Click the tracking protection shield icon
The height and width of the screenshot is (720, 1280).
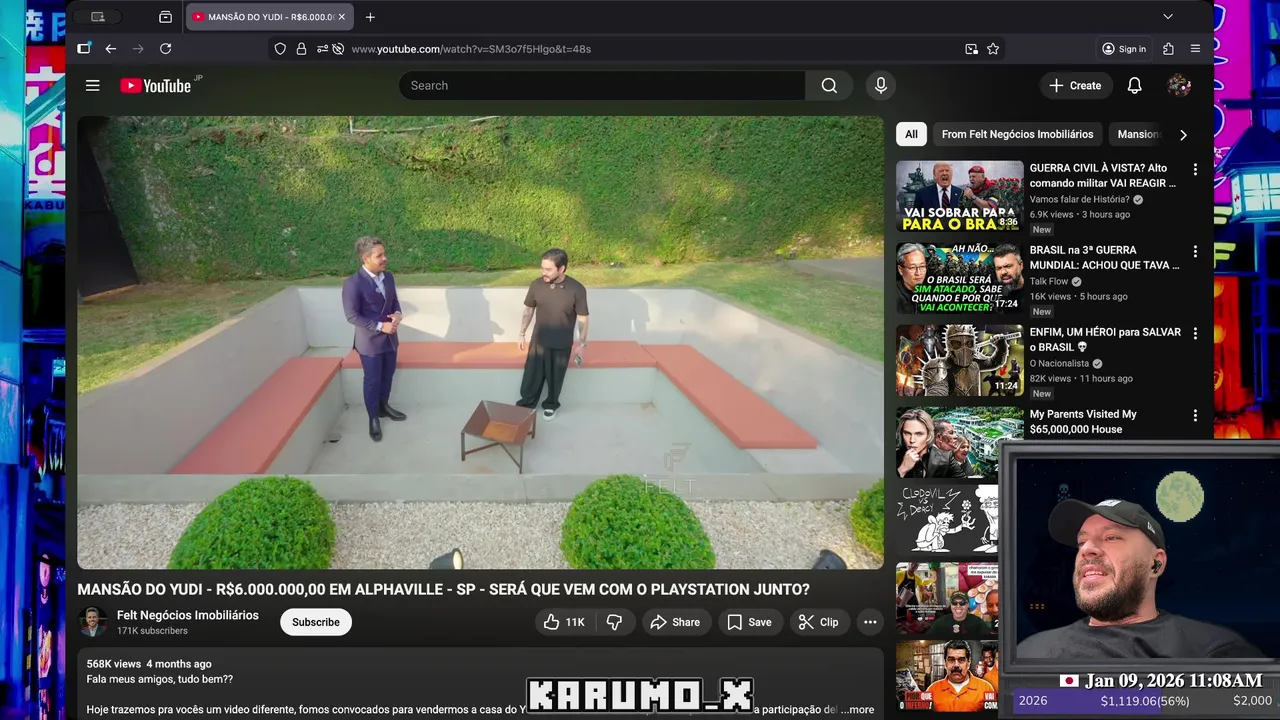tap(280, 49)
